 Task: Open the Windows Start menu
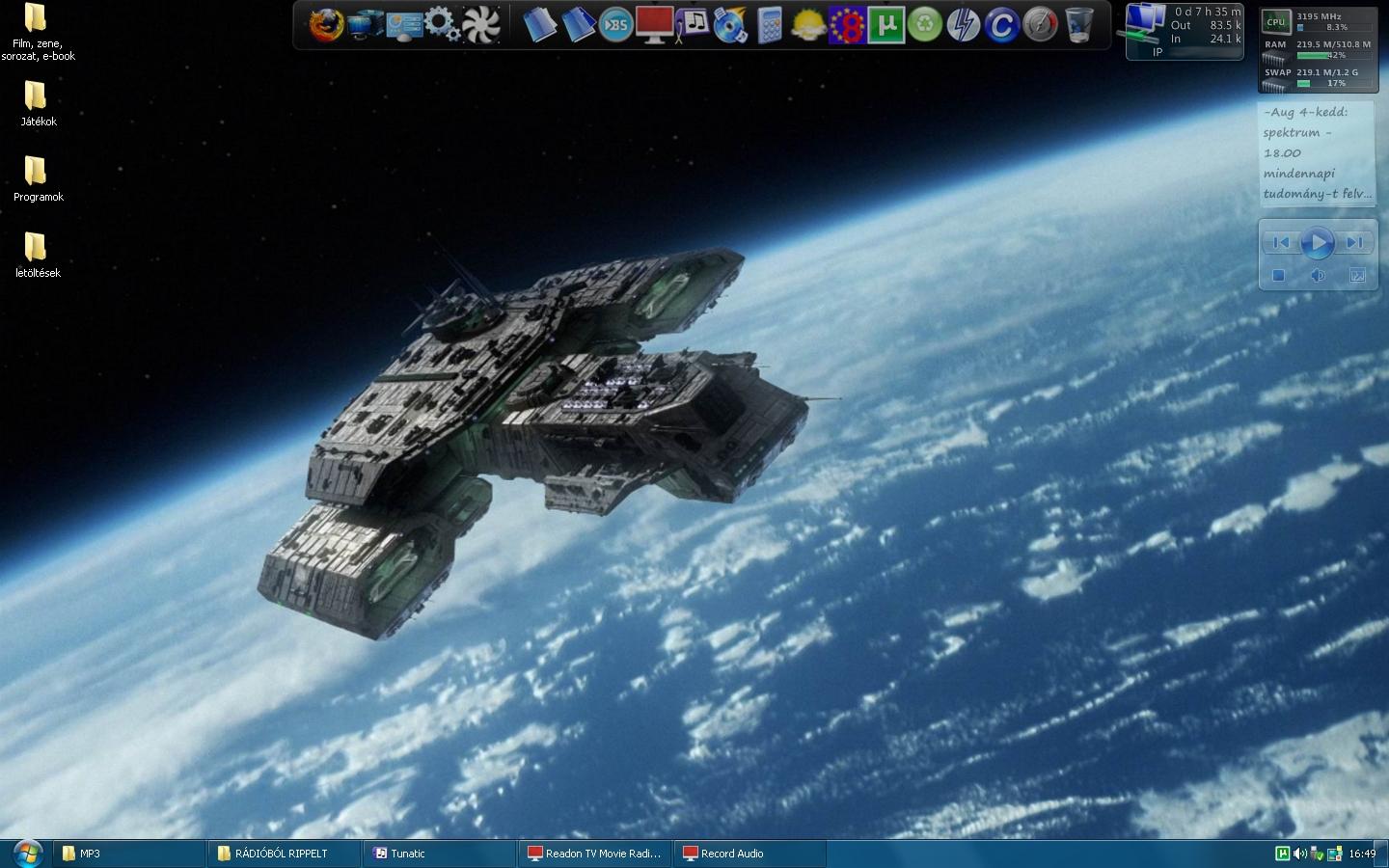(x=26, y=854)
